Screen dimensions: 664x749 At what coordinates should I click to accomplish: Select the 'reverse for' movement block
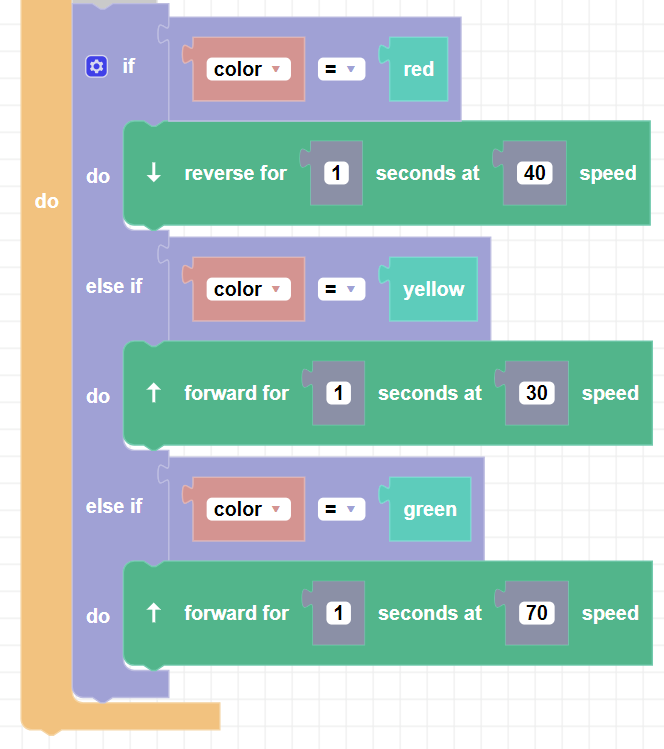[235, 173]
